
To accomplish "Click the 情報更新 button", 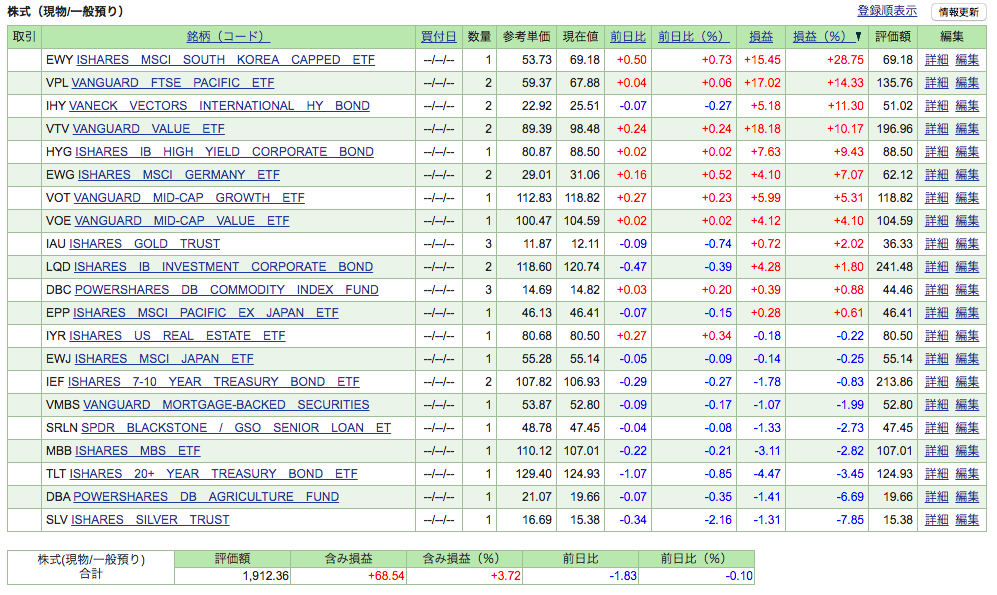I will click(x=958, y=12).
